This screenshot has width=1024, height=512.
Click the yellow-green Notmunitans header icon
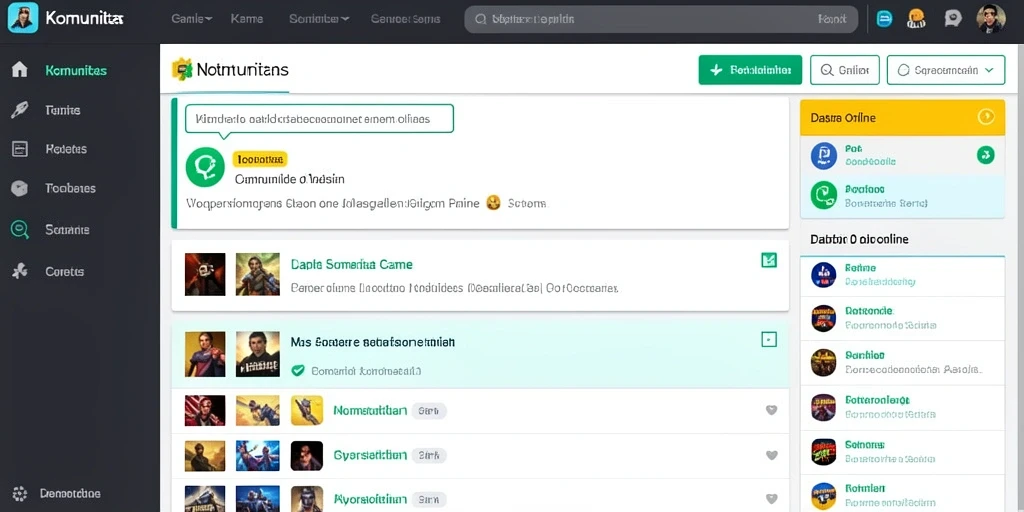coord(182,69)
